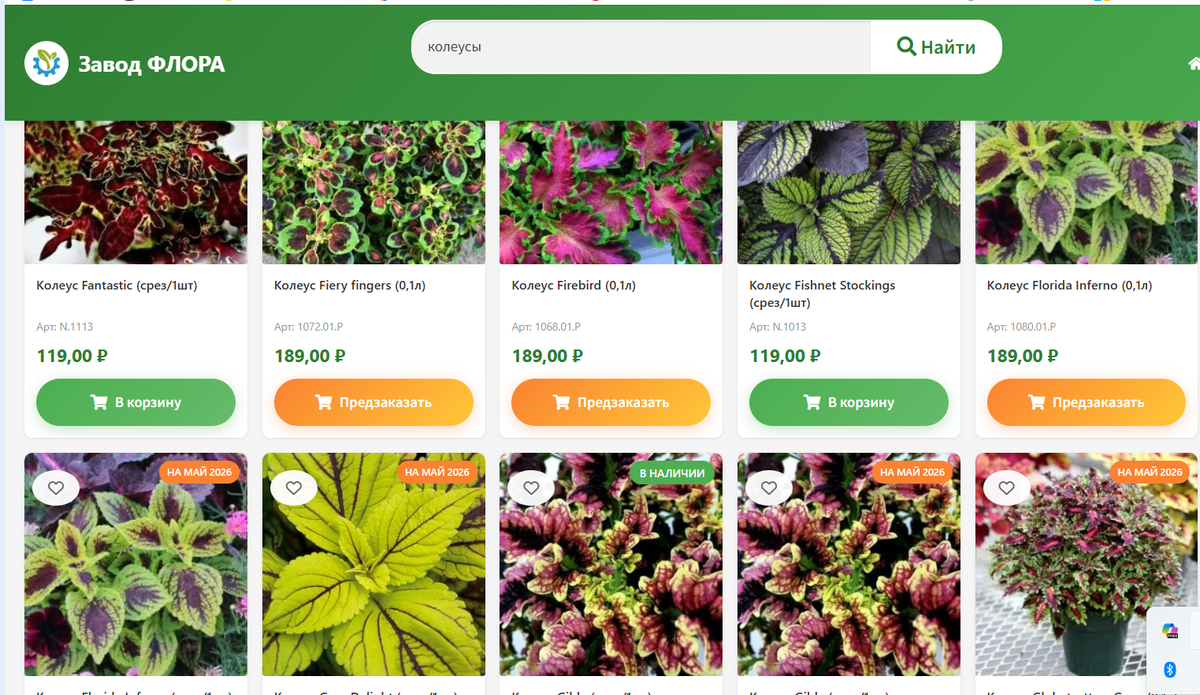Add Колеус Fantastic to cart
The image size is (1200, 695).
tap(136, 402)
